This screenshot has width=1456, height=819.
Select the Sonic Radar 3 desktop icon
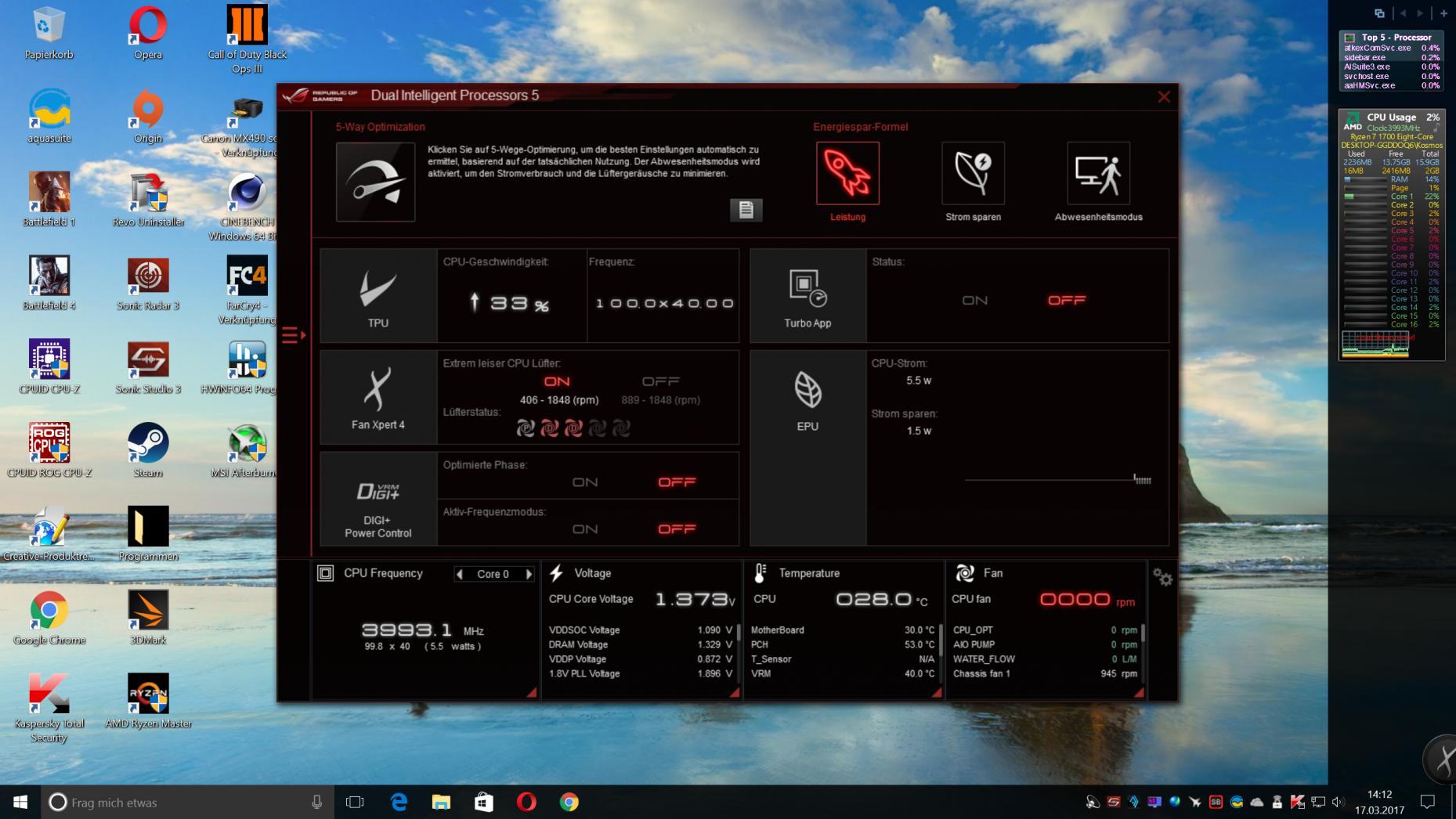[x=148, y=284]
